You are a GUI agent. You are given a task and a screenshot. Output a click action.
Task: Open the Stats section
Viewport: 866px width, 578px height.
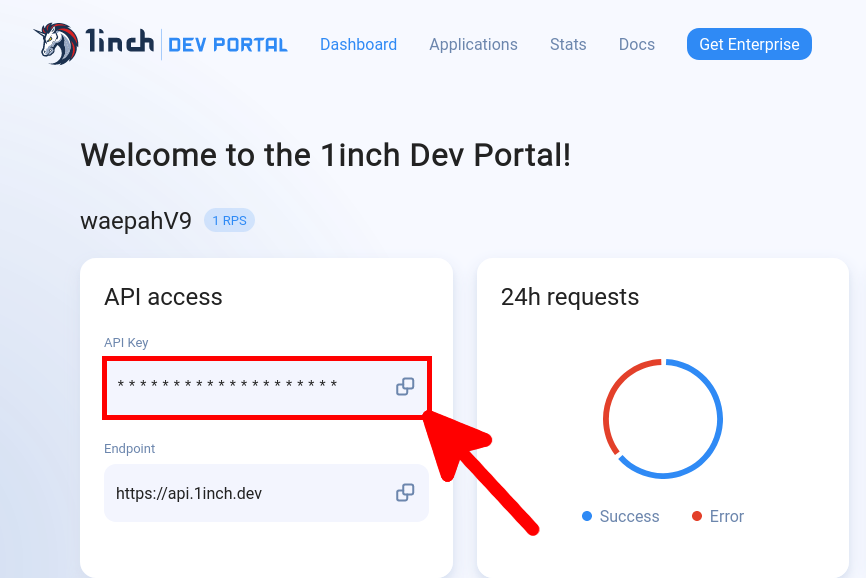567,45
